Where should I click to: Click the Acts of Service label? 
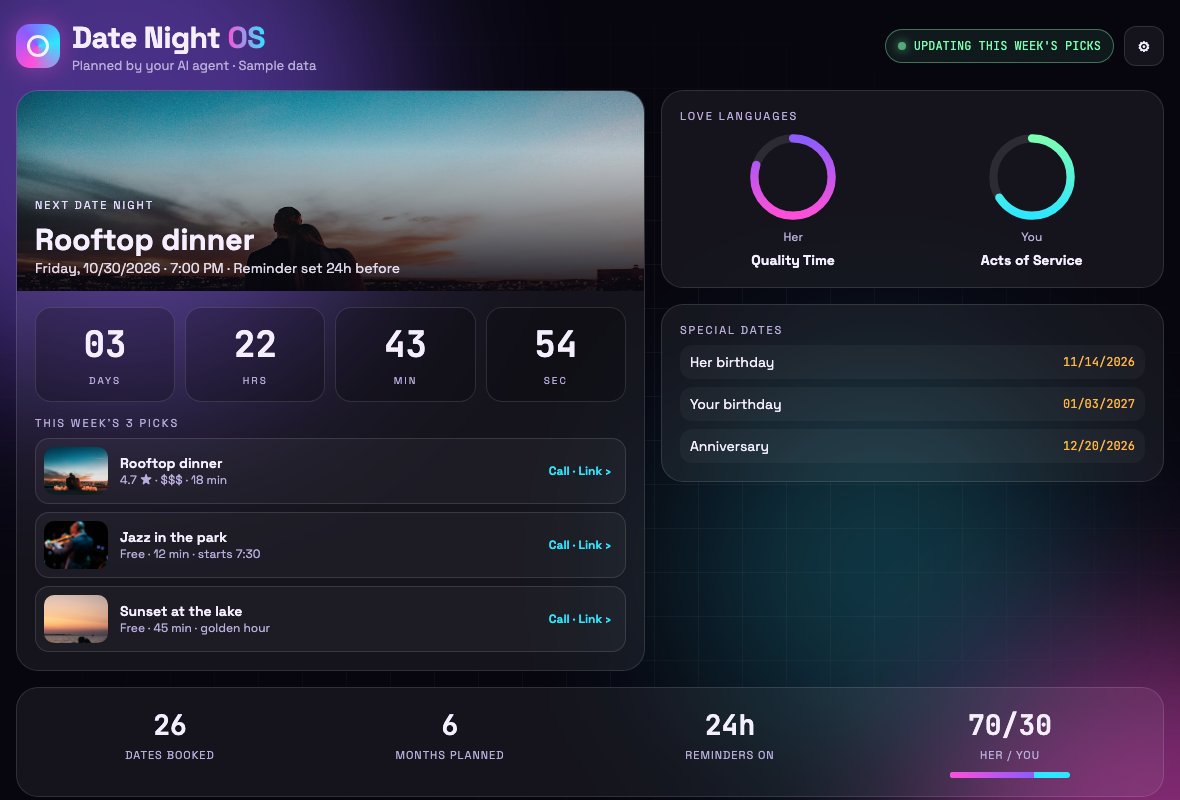pyautogui.click(x=1031, y=260)
